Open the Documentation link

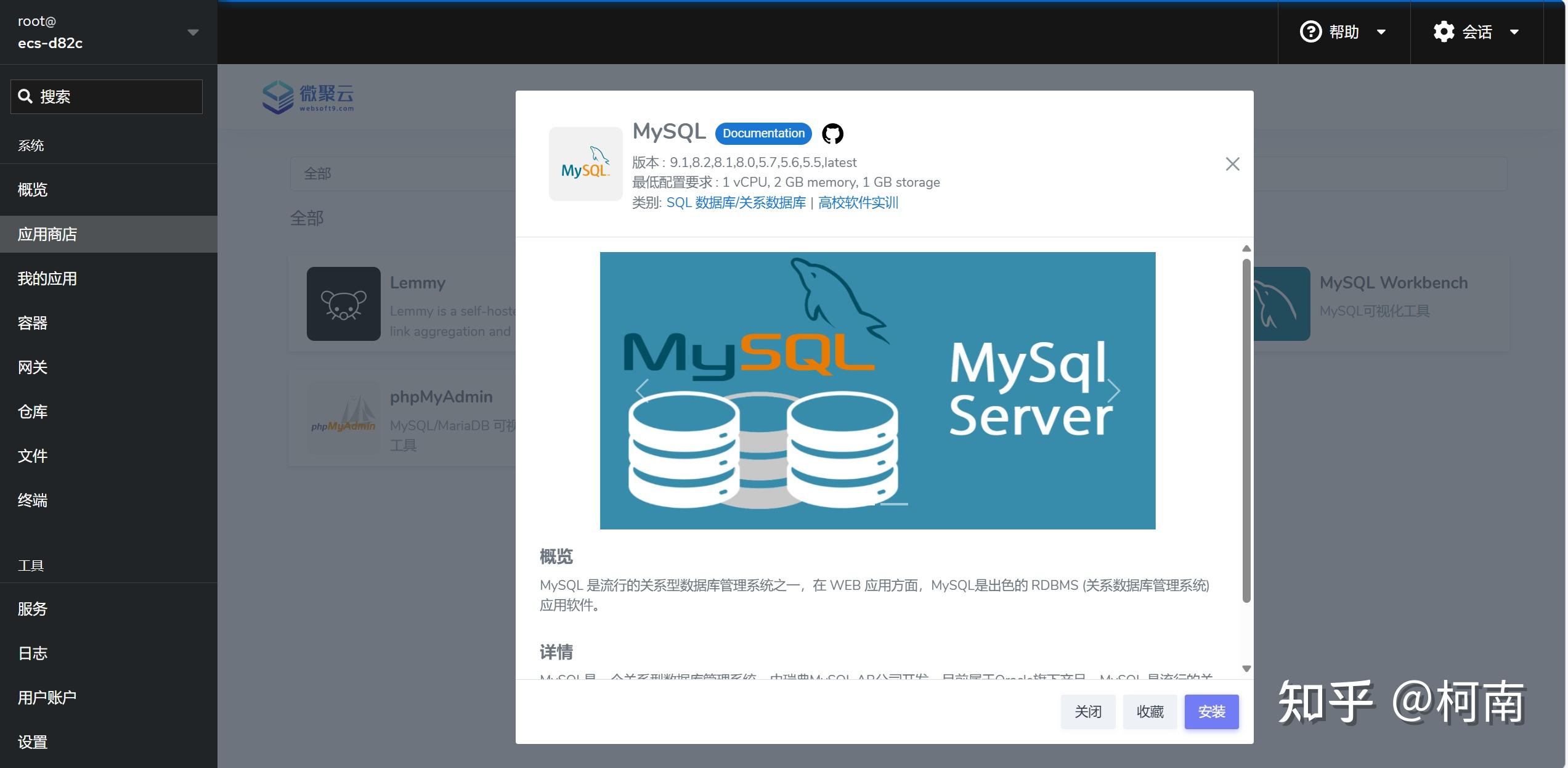(x=763, y=133)
